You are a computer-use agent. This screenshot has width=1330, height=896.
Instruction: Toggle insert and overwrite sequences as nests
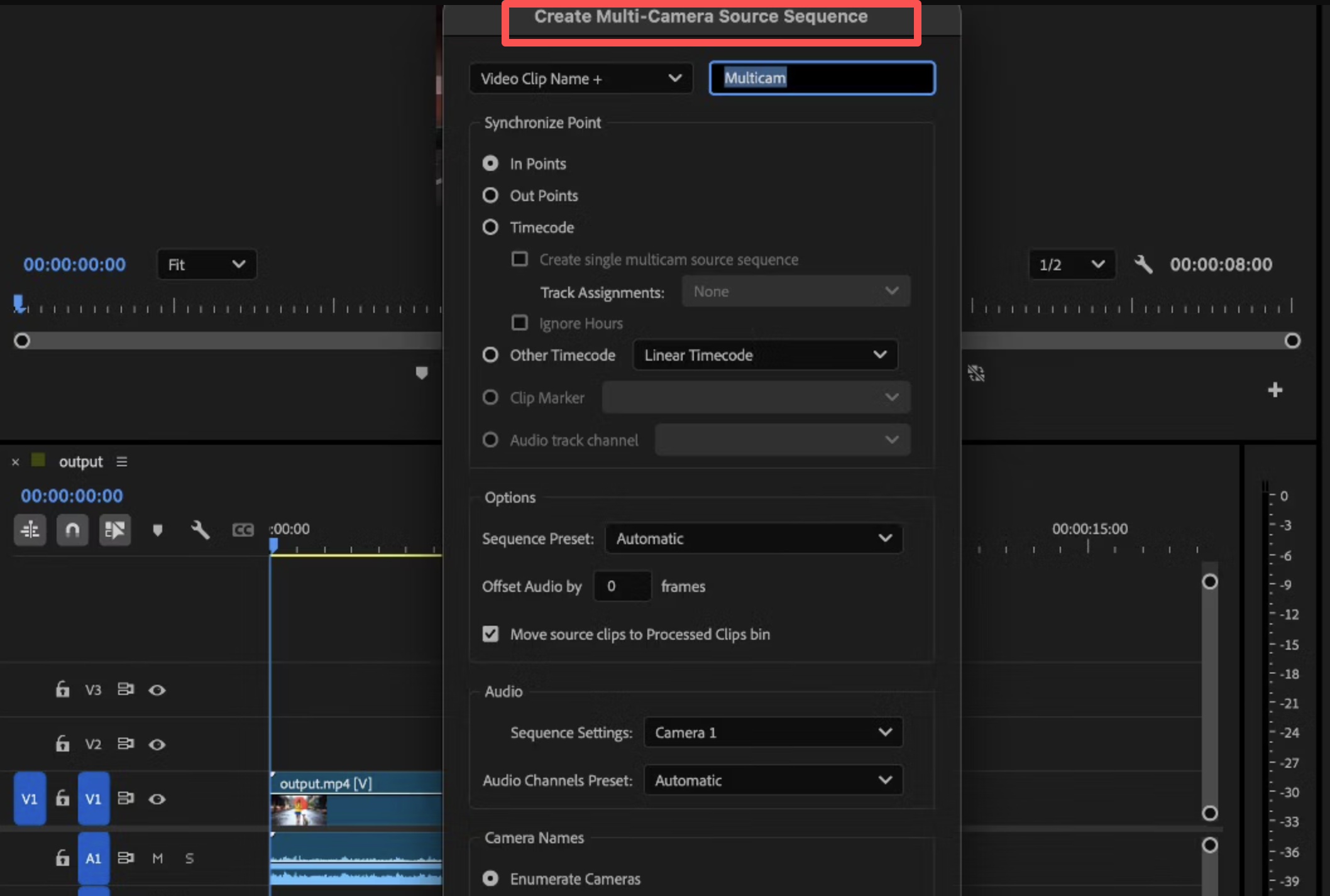[30, 530]
